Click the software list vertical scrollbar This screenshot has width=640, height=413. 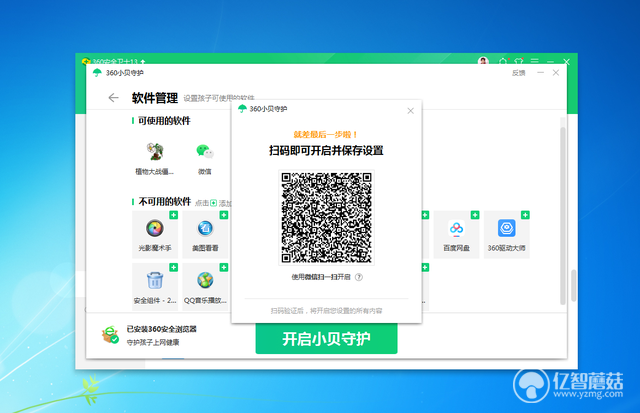tap(563, 215)
